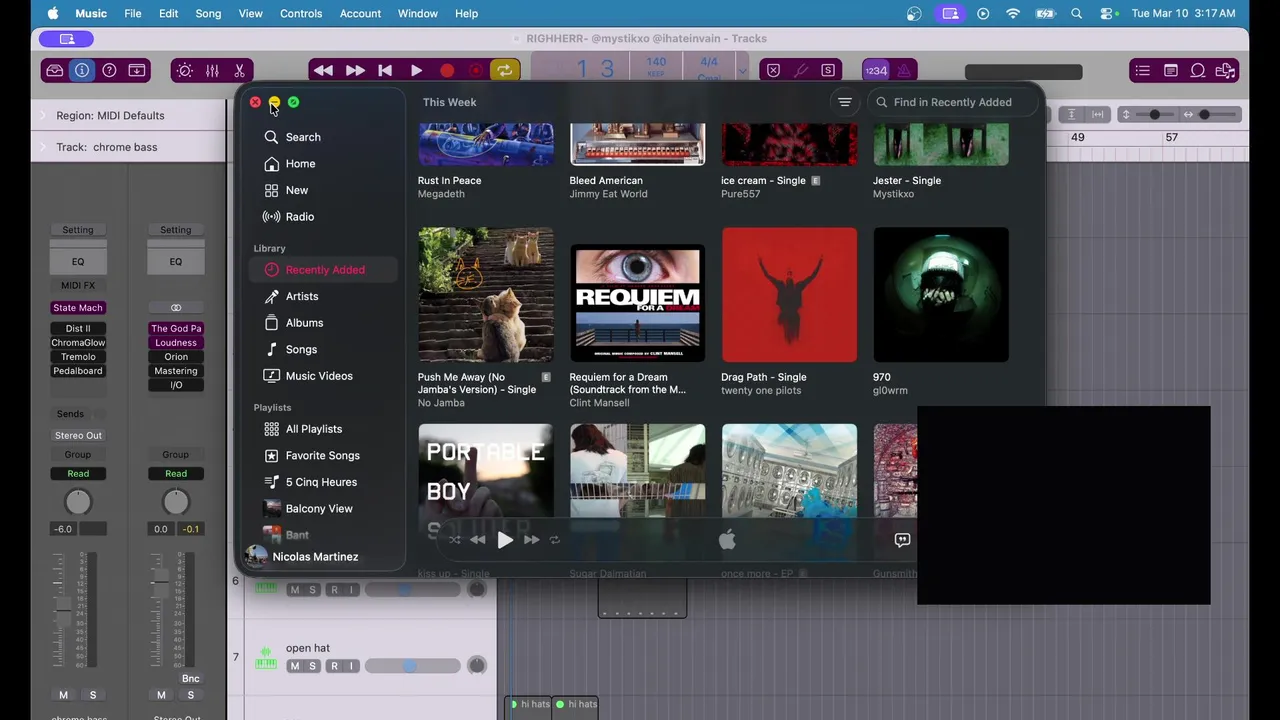
Task: Go to Home in Music sidebar
Action: pyautogui.click(x=300, y=164)
